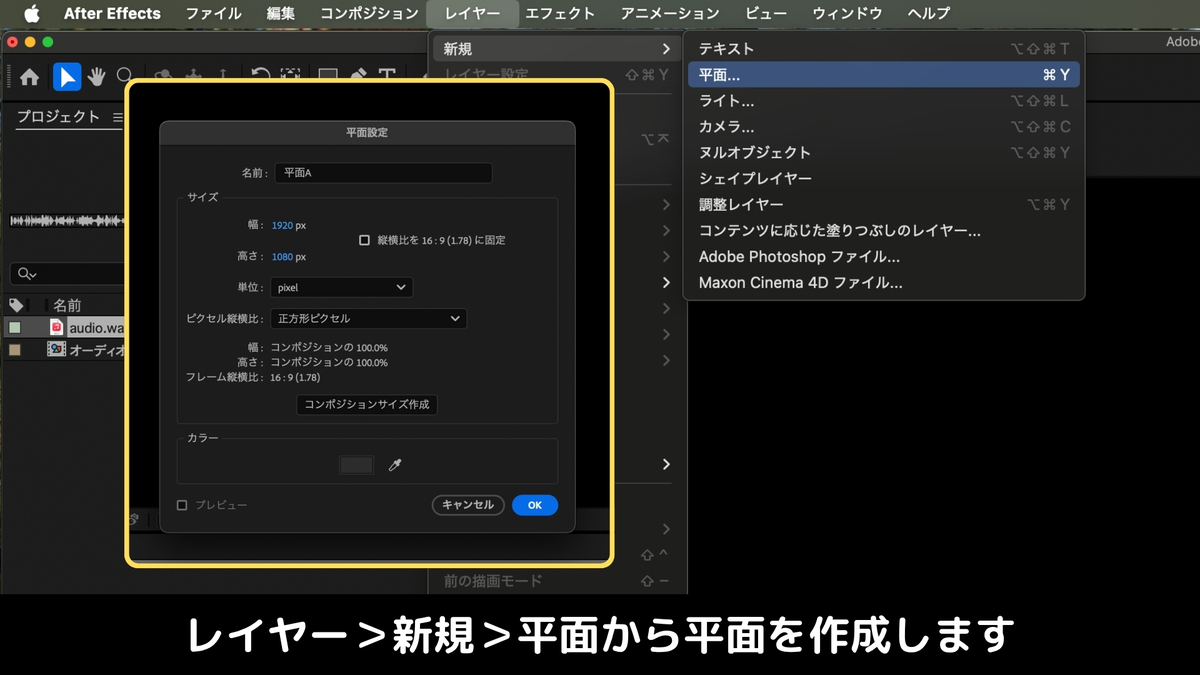Choose カメラ... from the submenu
The width and height of the screenshot is (1200, 675).
click(884, 126)
